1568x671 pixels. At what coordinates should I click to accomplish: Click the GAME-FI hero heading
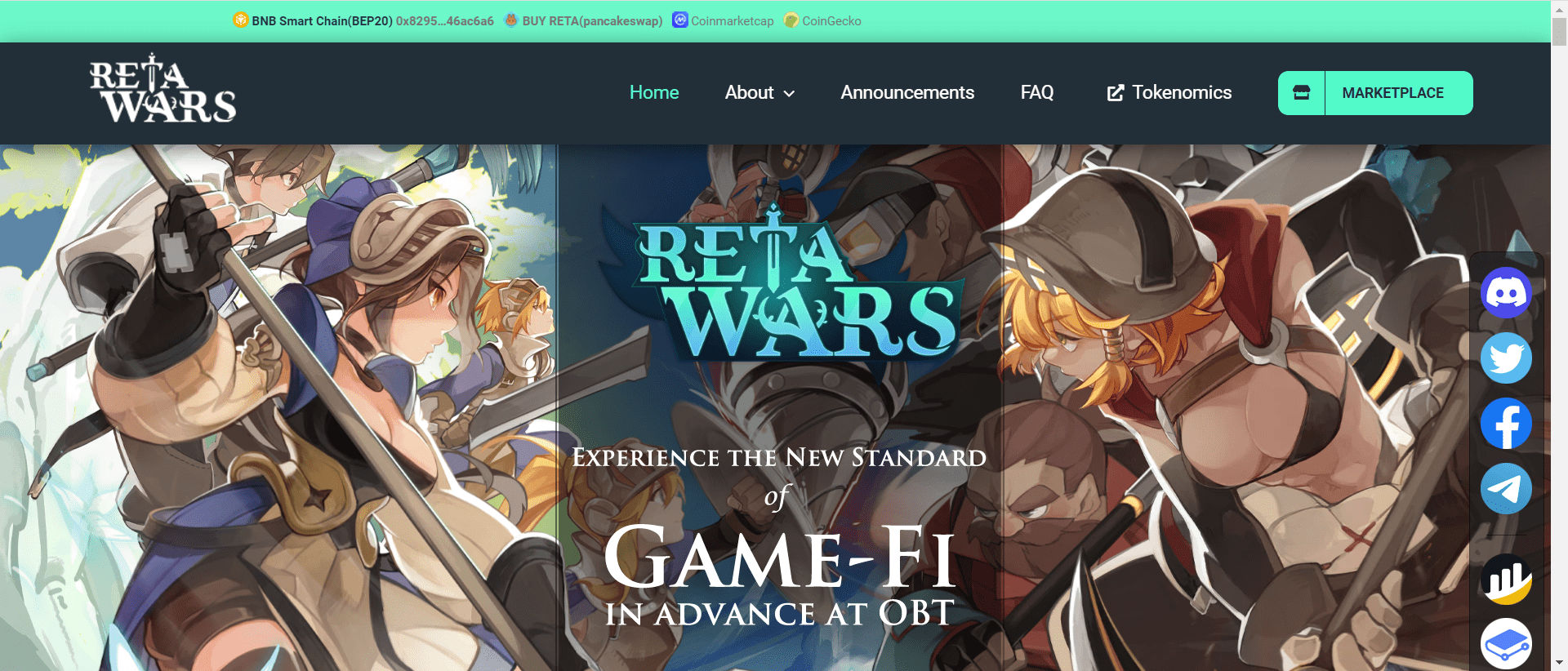click(780, 557)
